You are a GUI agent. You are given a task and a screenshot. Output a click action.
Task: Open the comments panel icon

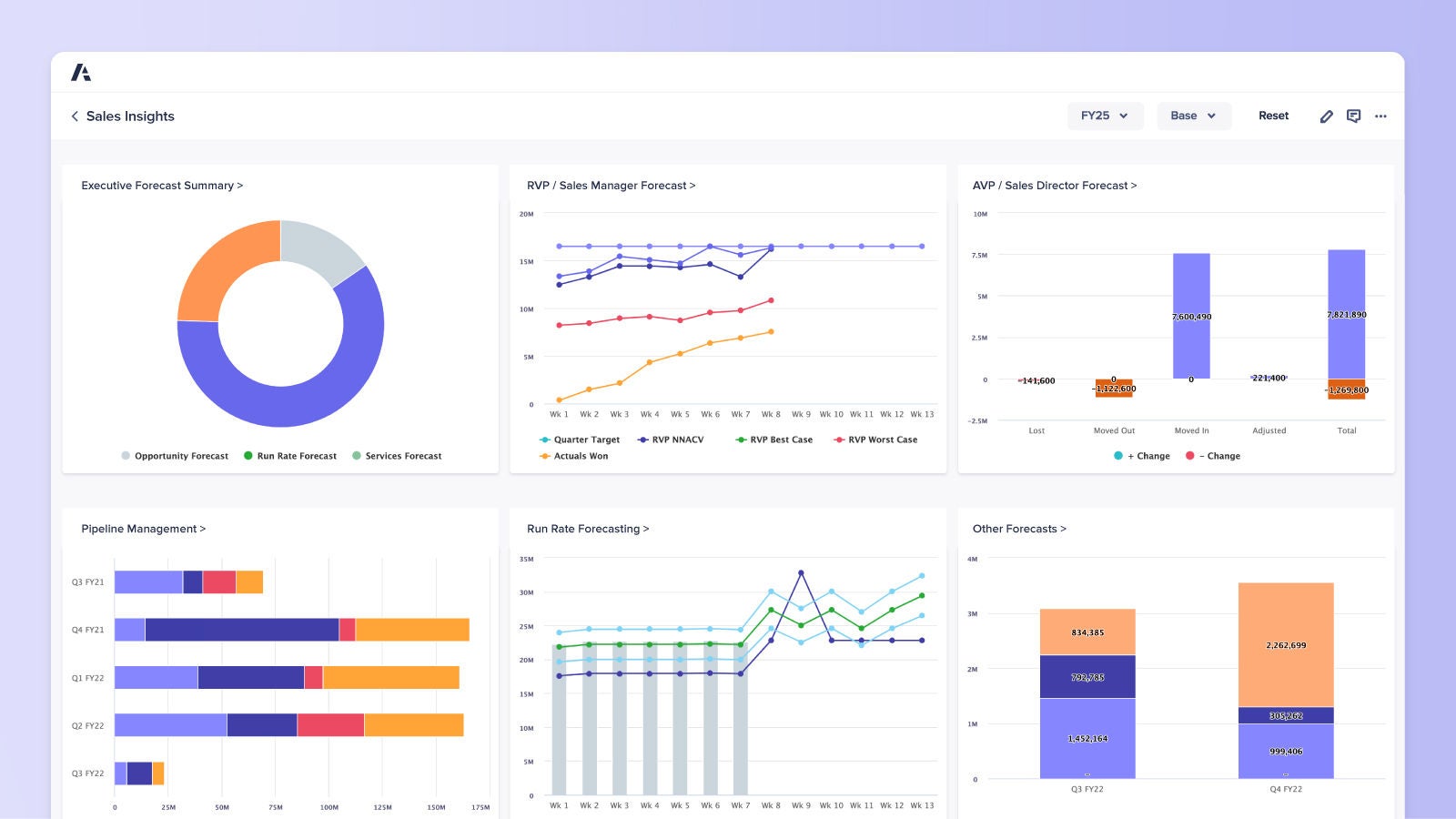click(x=1354, y=116)
